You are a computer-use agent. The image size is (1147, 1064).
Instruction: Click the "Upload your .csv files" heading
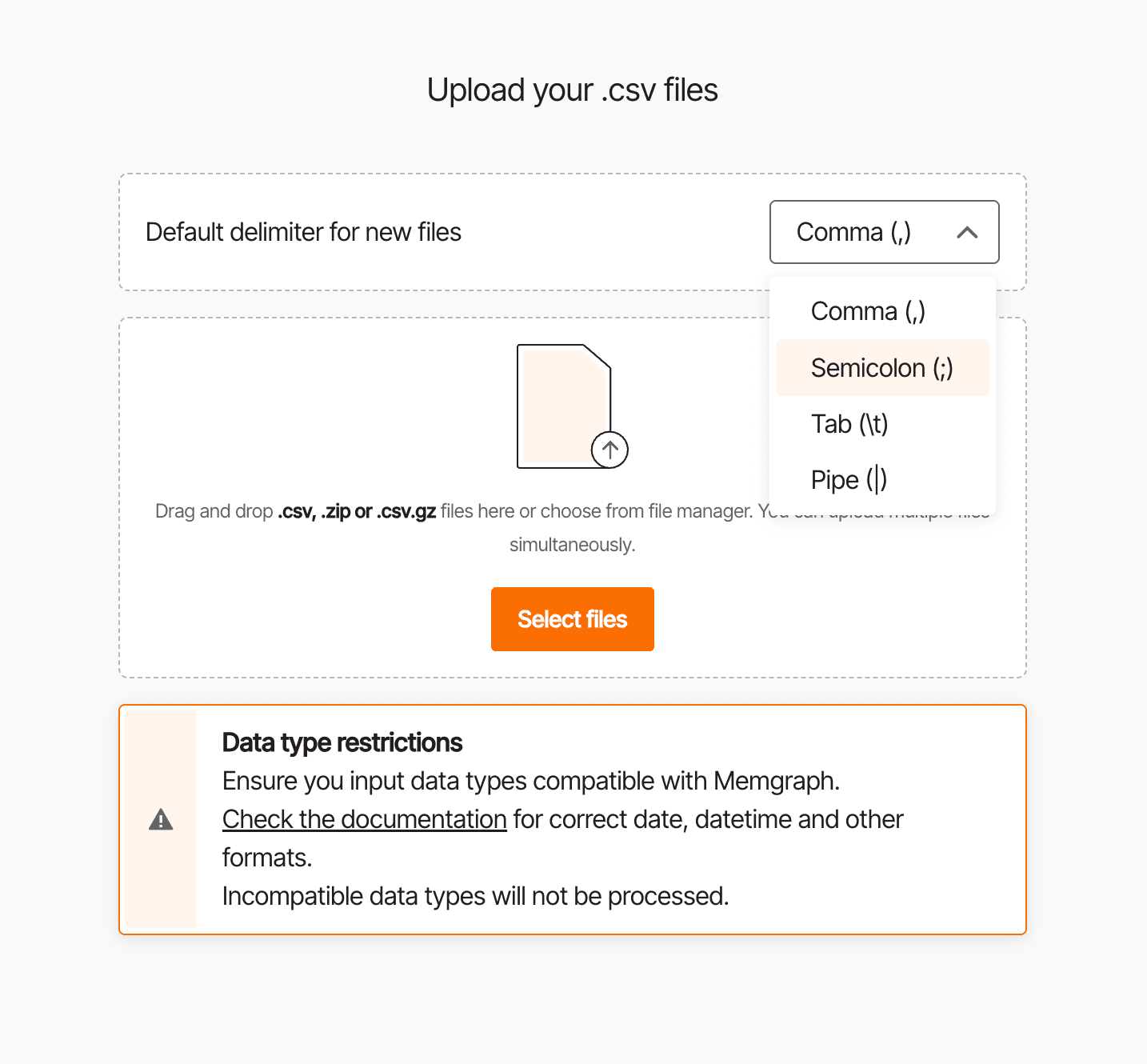573,90
